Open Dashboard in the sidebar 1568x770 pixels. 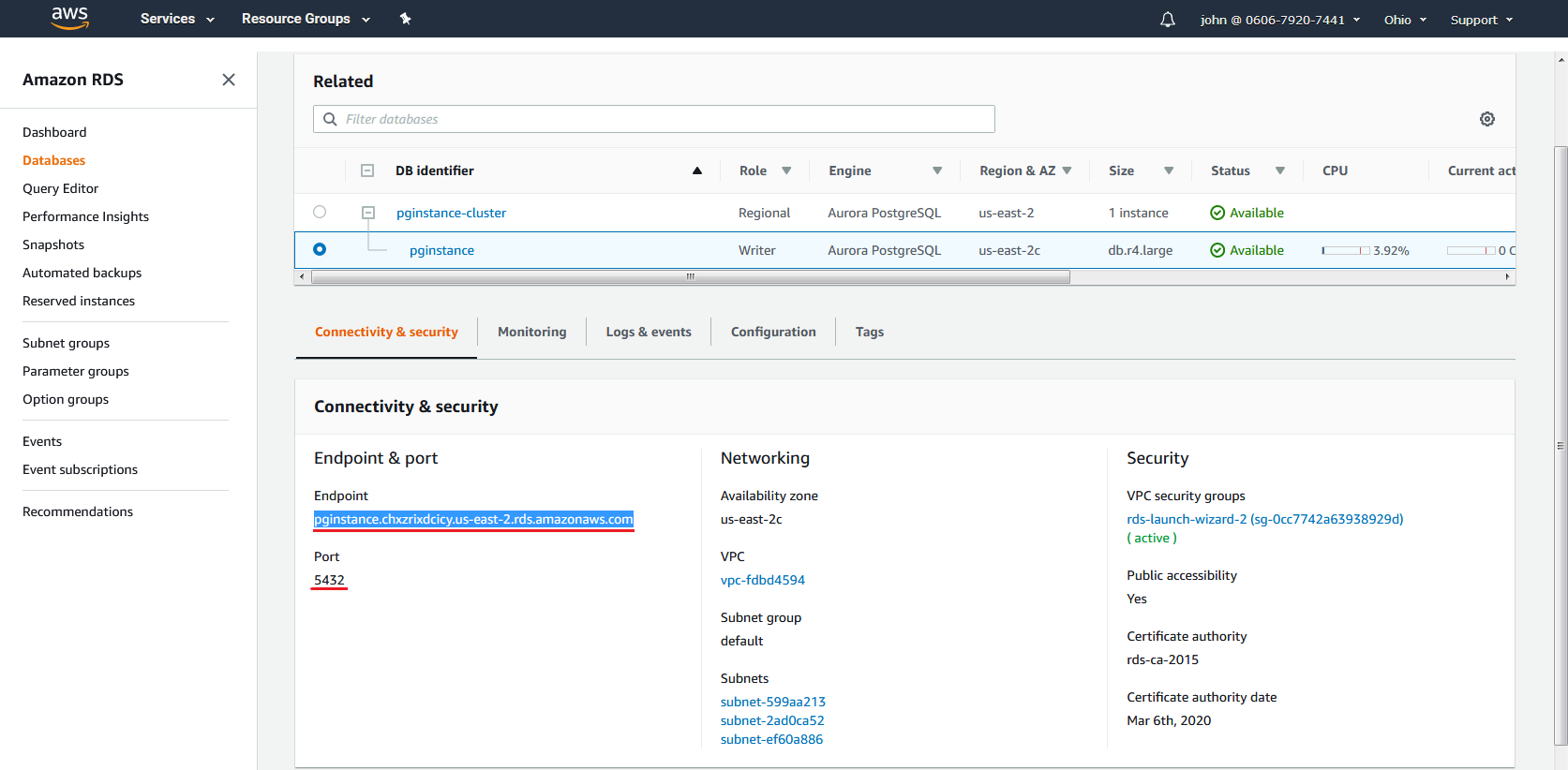(54, 132)
